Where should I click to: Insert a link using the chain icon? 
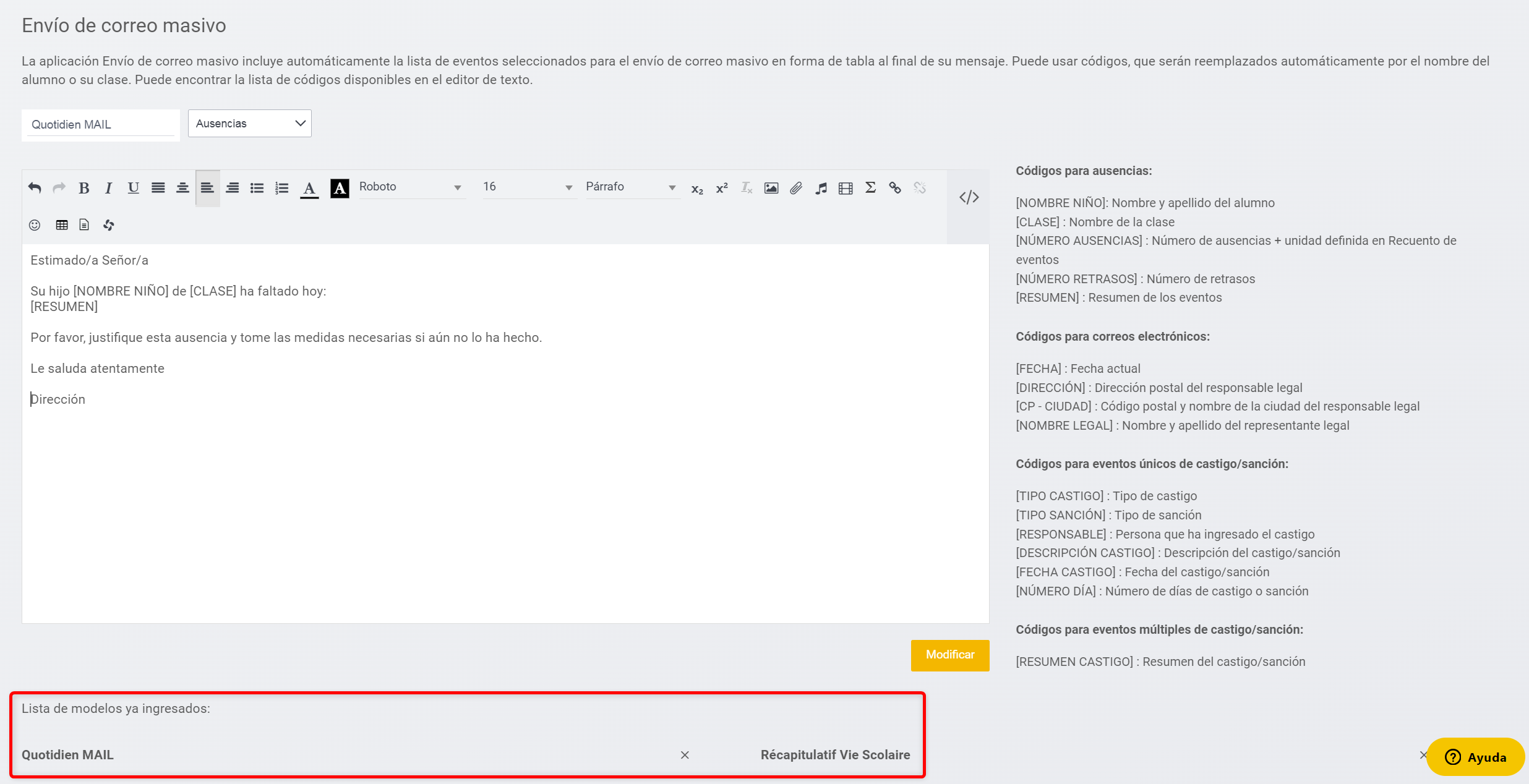pos(894,188)
